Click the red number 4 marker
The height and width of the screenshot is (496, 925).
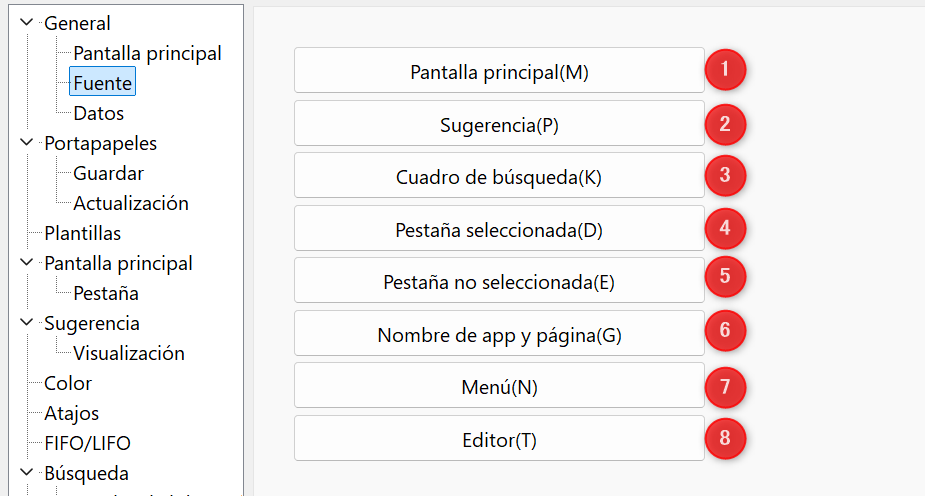click(725, 228)
